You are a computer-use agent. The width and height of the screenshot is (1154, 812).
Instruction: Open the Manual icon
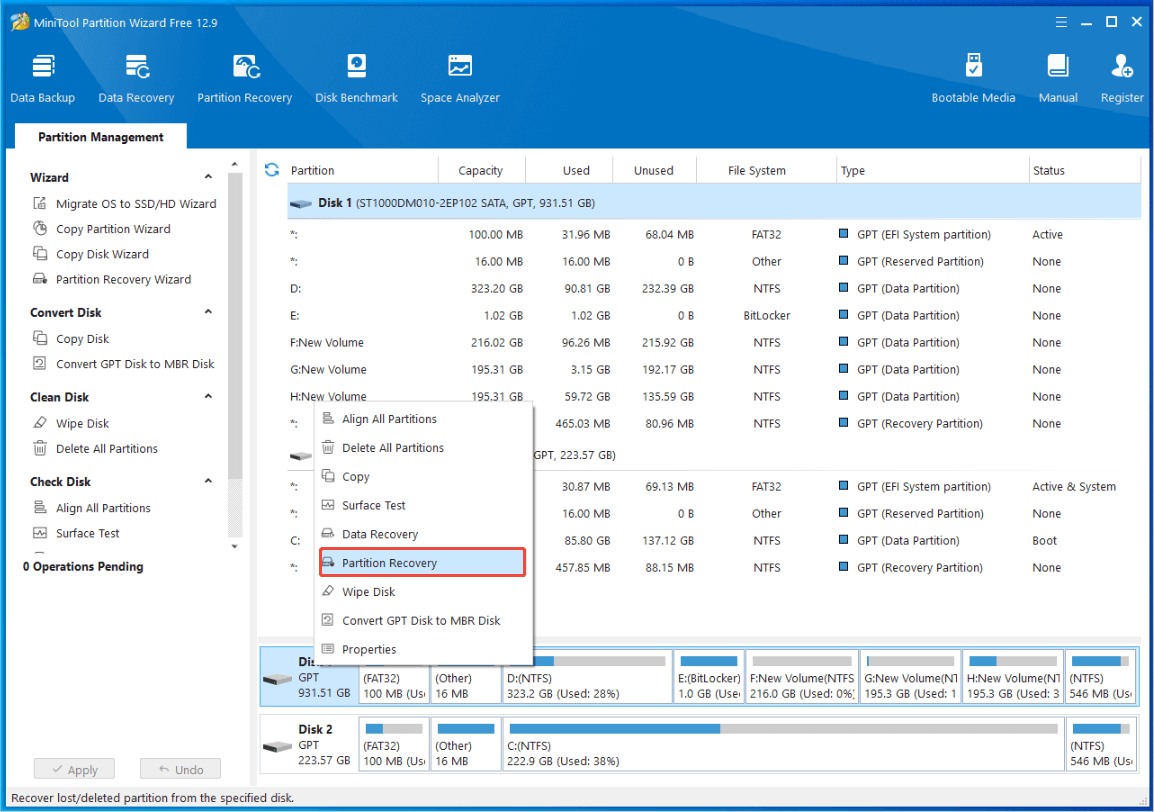point(1058,79)
